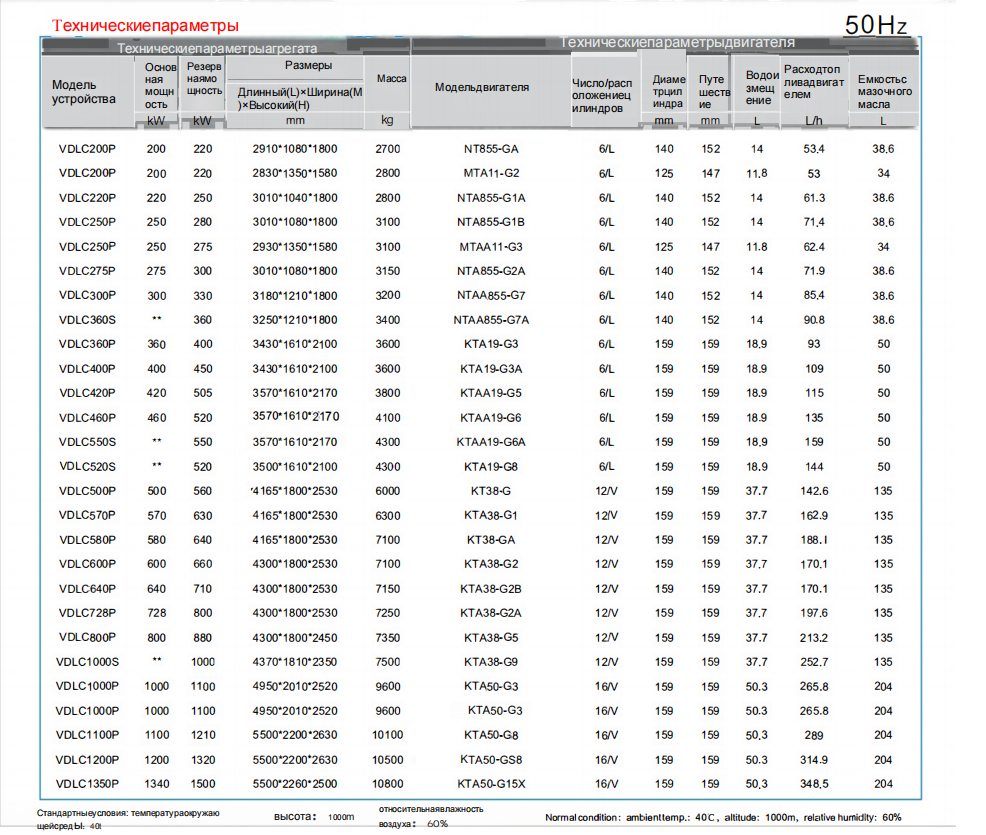The width and height of the screenshot is (986, 835).
Task: Click mass value '2700'
Action: pyautogui.click(x=387, y=149)
